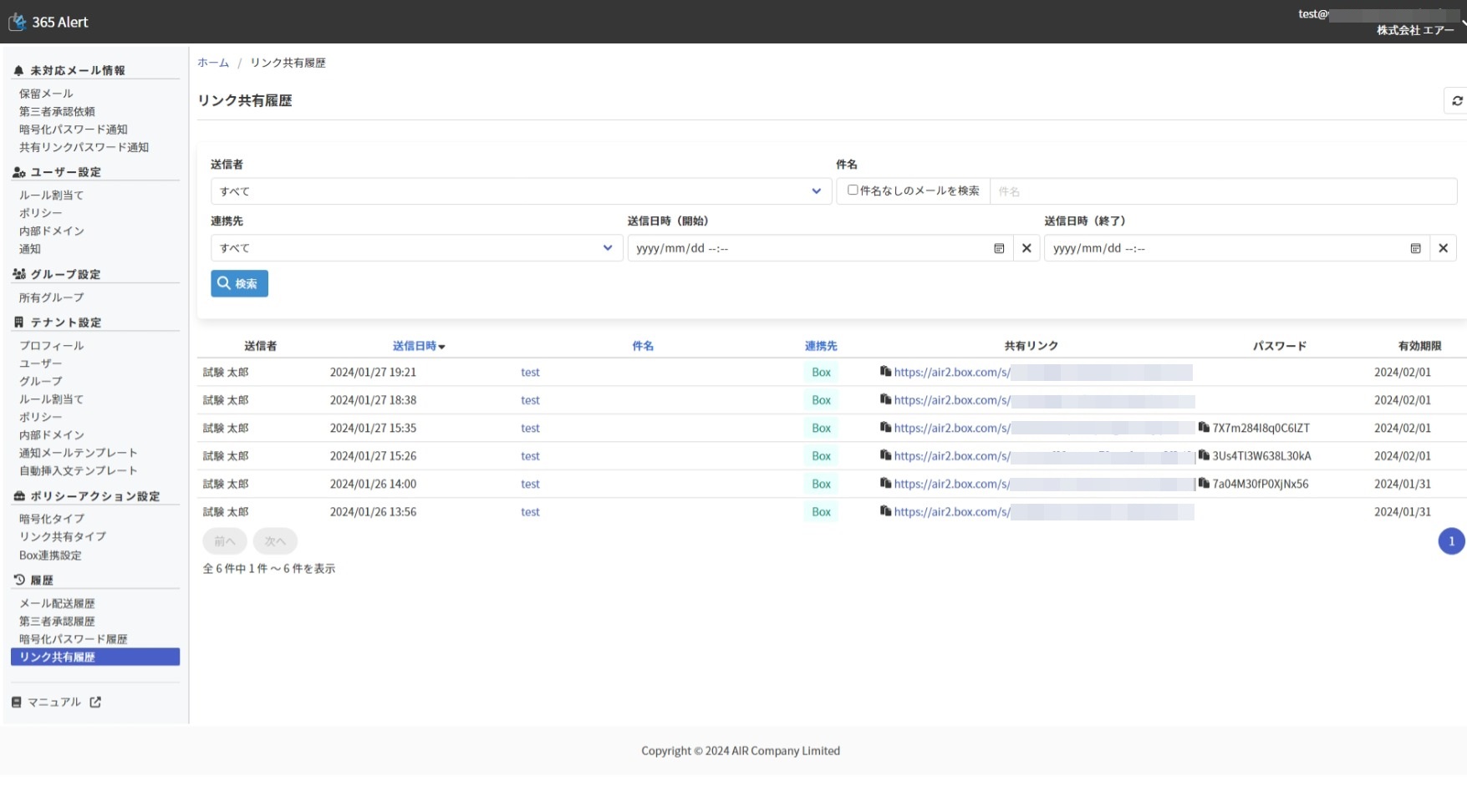Image resolution: width=1467 pixels, height=812 pixels.
Task: Copy password 7X7m284I8q0C6IZT using copy icon
Action: 1204,428
